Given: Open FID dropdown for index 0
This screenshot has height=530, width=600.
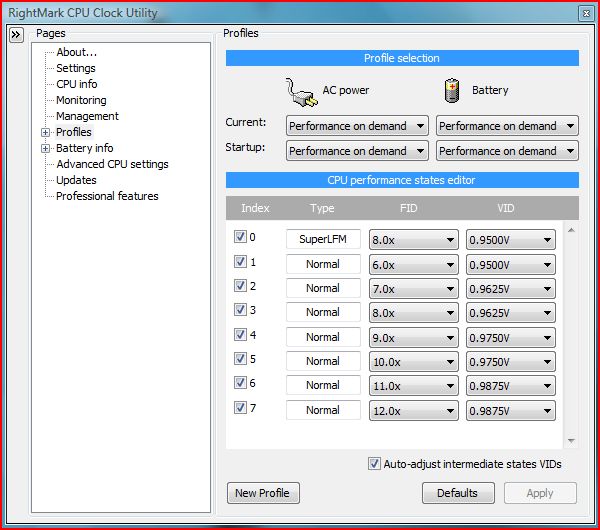Looking at the screenshot, I should coord(414,240).
